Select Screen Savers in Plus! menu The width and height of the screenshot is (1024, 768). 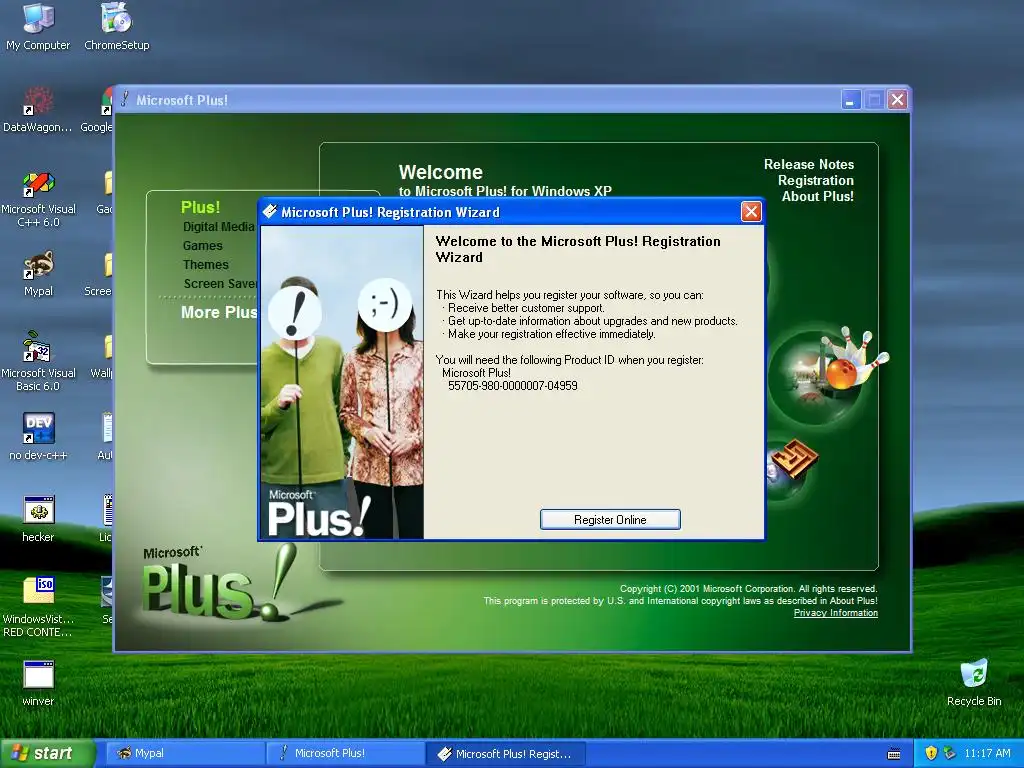[221, 283]
